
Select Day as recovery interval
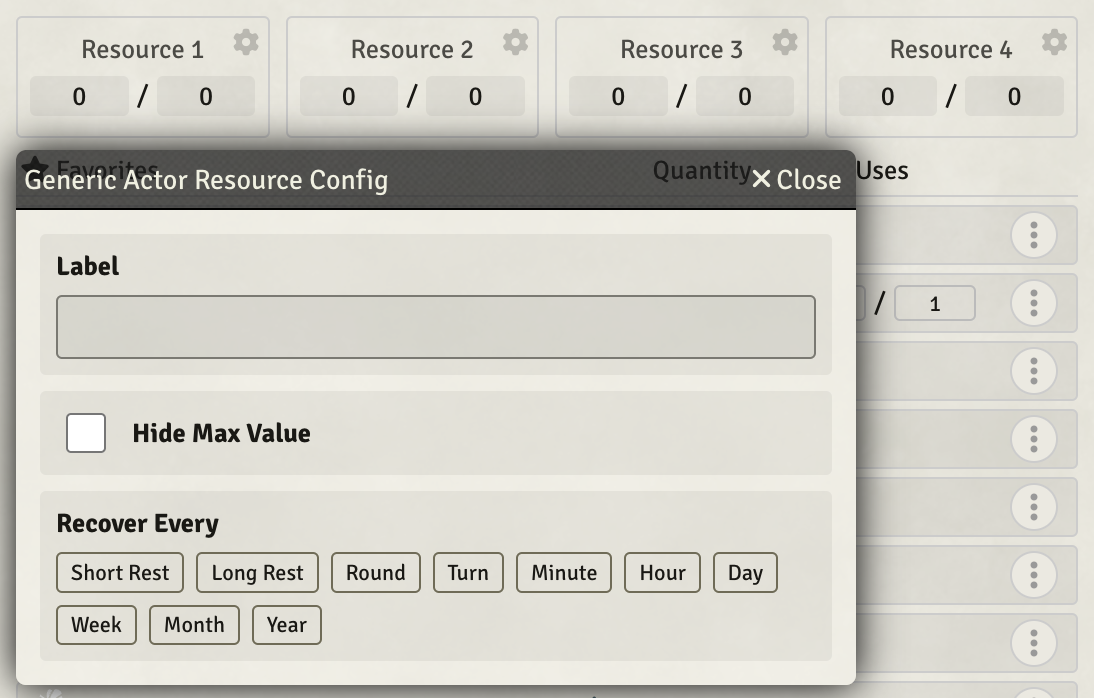coord(745,572)
